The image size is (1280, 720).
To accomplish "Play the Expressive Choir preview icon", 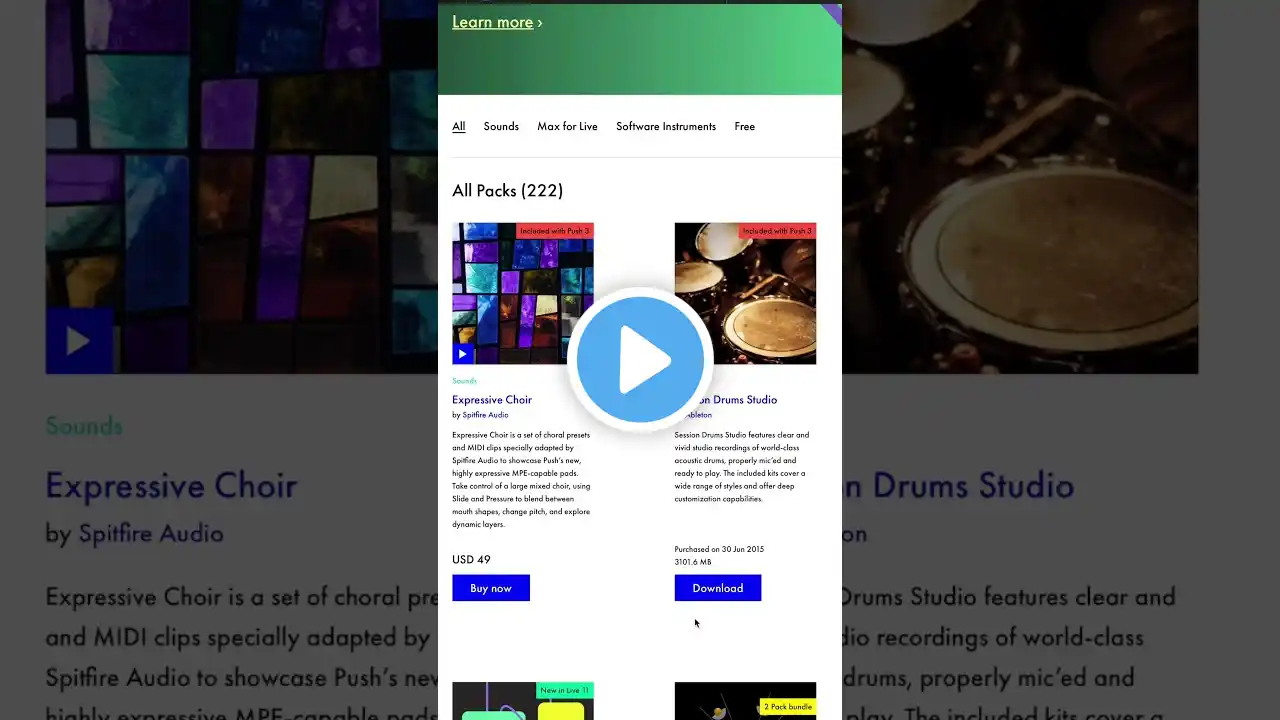I will pos(462,354).
